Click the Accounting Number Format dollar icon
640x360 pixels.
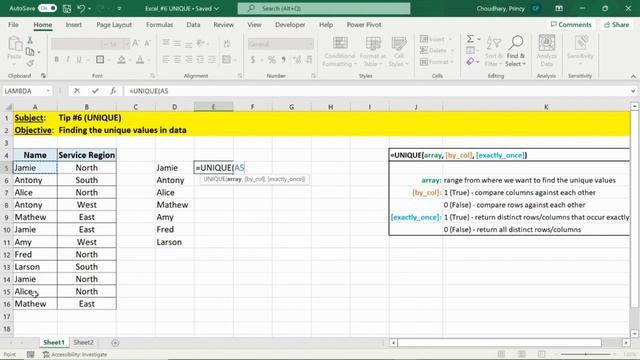point(253,60)
